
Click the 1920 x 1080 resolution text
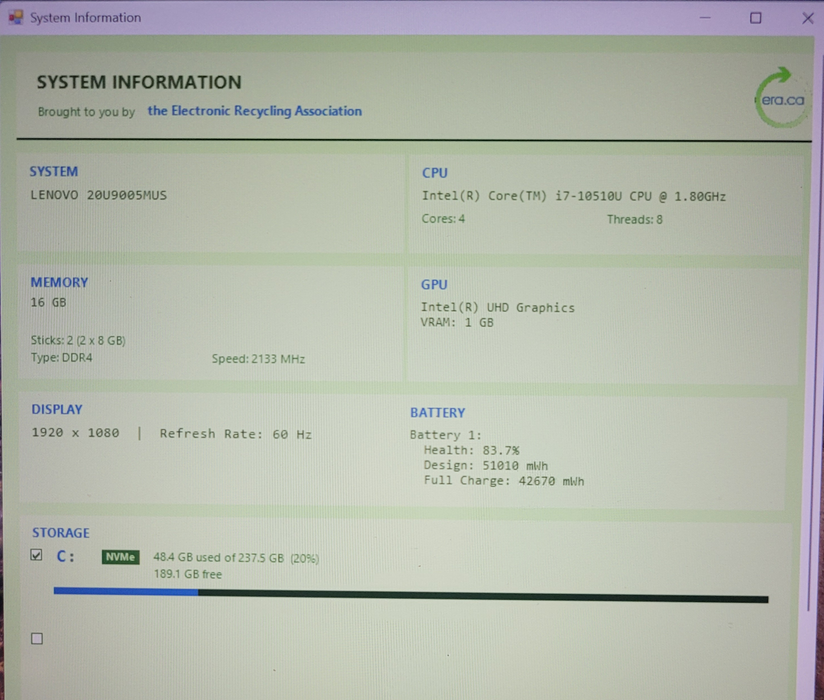(x=75, y=433)
